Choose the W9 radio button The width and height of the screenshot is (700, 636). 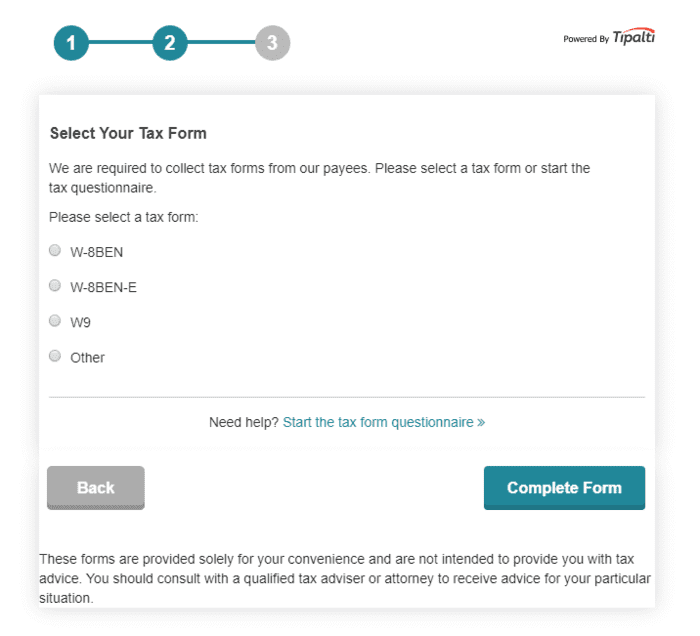click(x=55, y=321)
